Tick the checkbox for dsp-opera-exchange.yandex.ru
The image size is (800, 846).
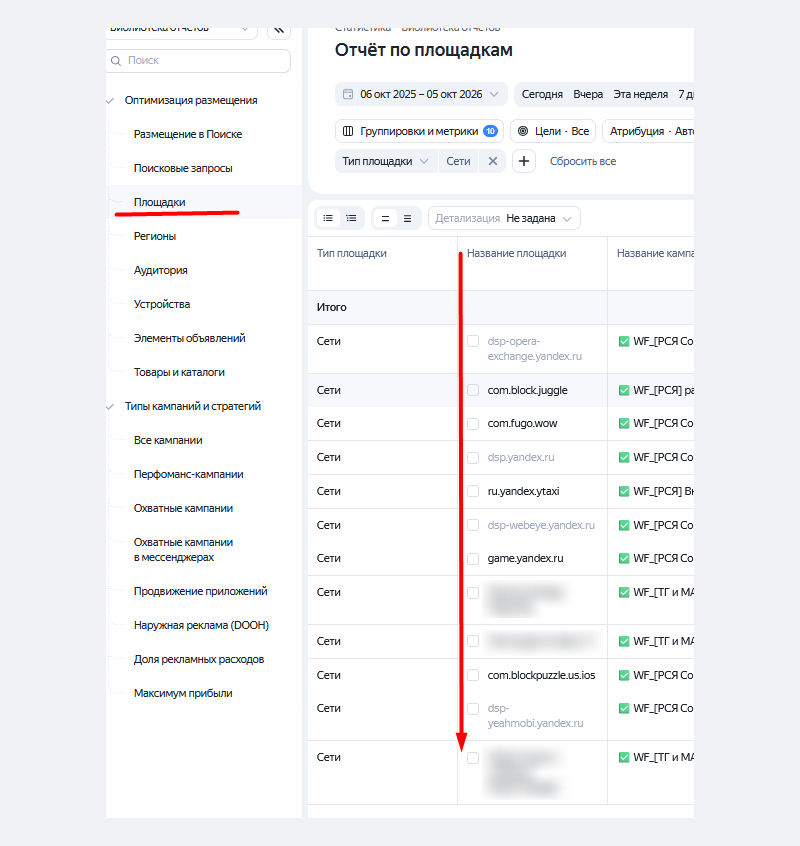click(473, 341)
